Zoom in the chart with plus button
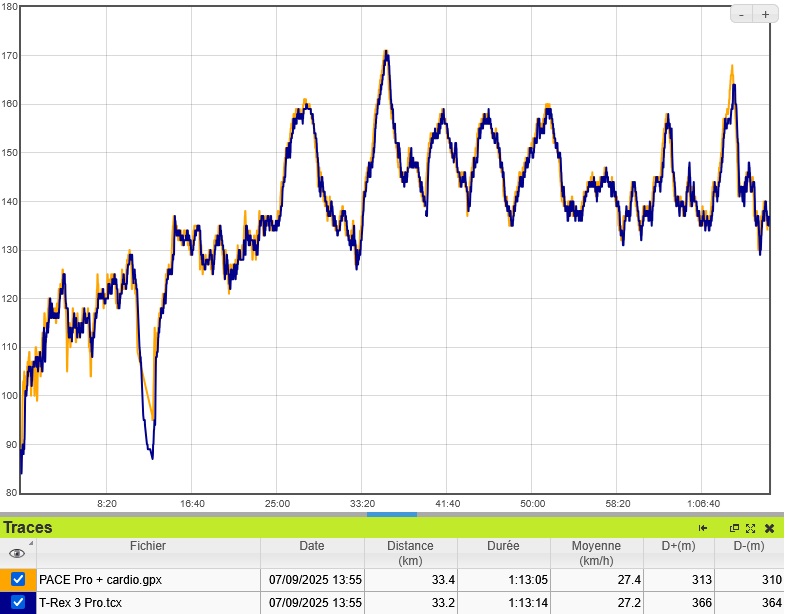The width and height of the screenshot is (788, 614). point(765,14)
